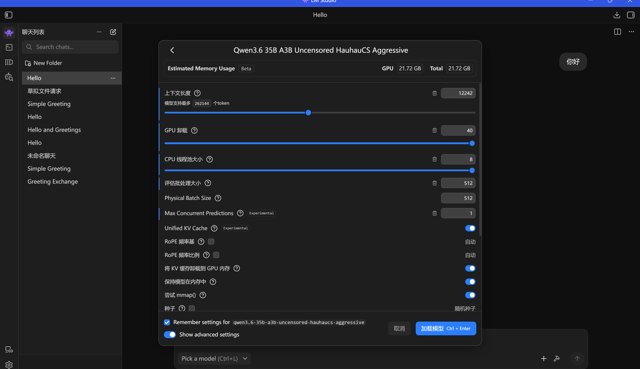The width and height of the screenshot is (640, 369).
Task: Go back with the dialog's left arrow
Action: [172, 50]
